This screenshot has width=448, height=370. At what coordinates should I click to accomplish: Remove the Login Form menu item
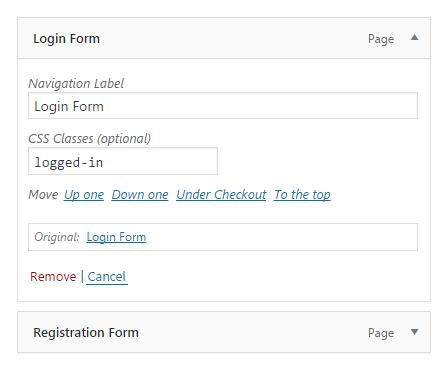click(53, 277)
